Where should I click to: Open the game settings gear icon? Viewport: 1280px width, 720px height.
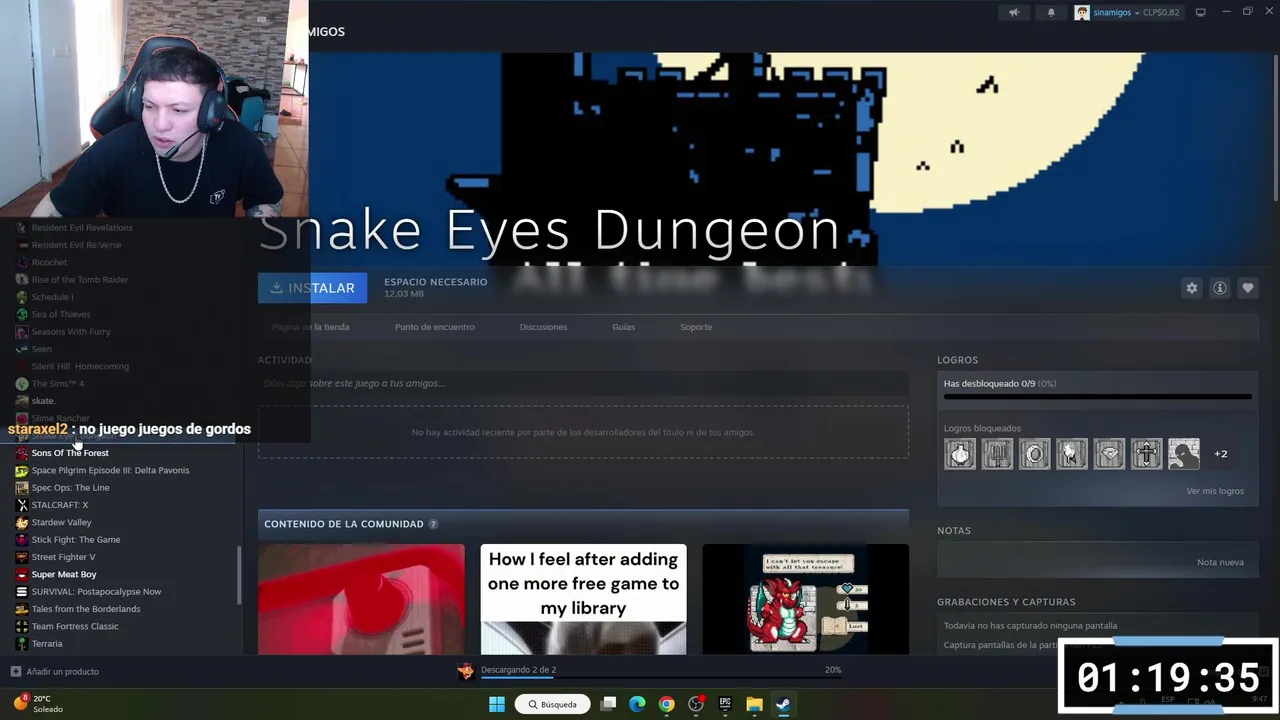point(1191,288)
